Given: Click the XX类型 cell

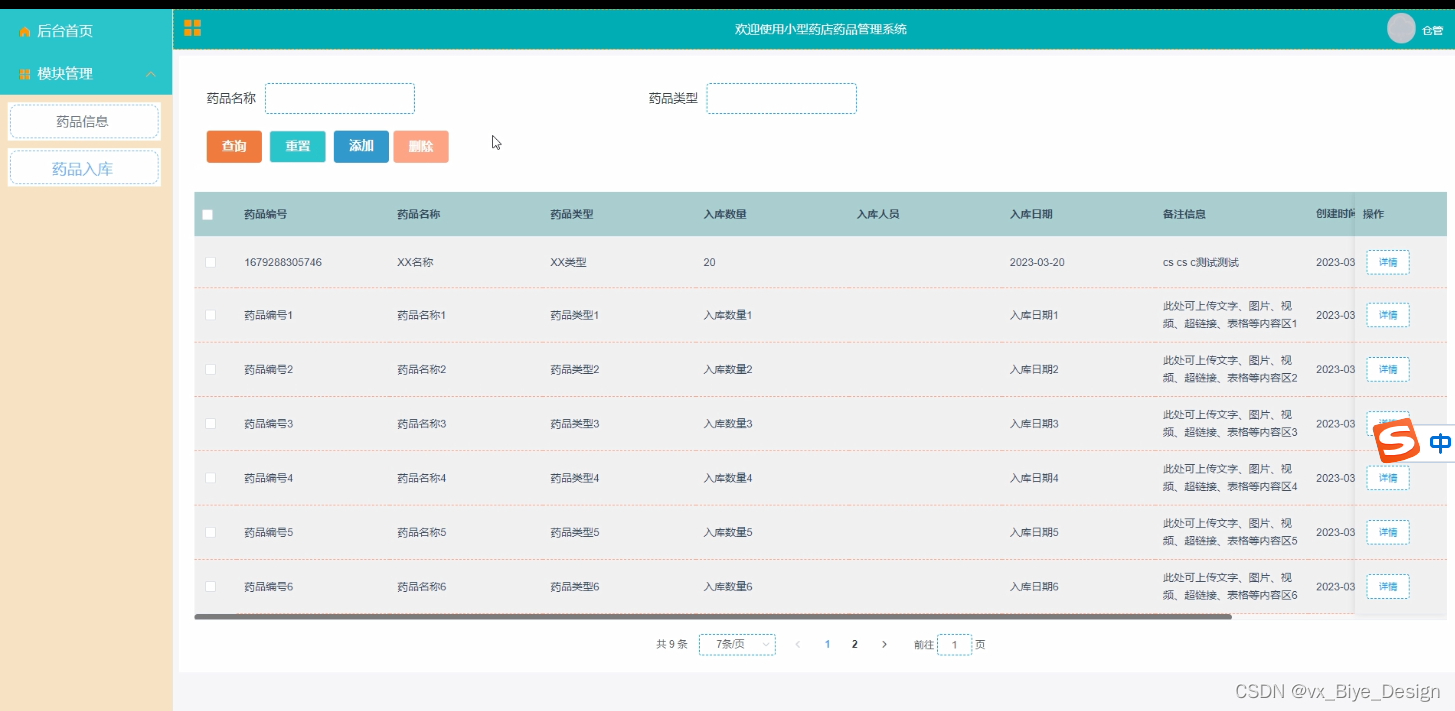Looking at the screenshot, I should point(568,262).
